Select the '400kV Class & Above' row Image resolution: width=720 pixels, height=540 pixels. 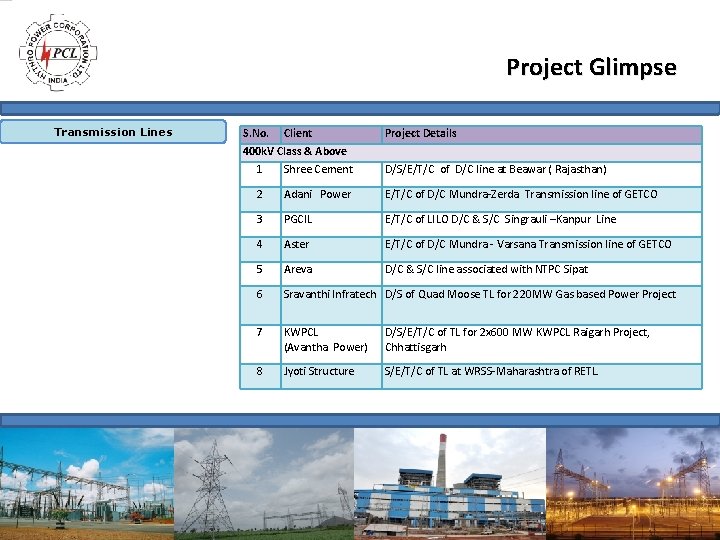[471, 152]
